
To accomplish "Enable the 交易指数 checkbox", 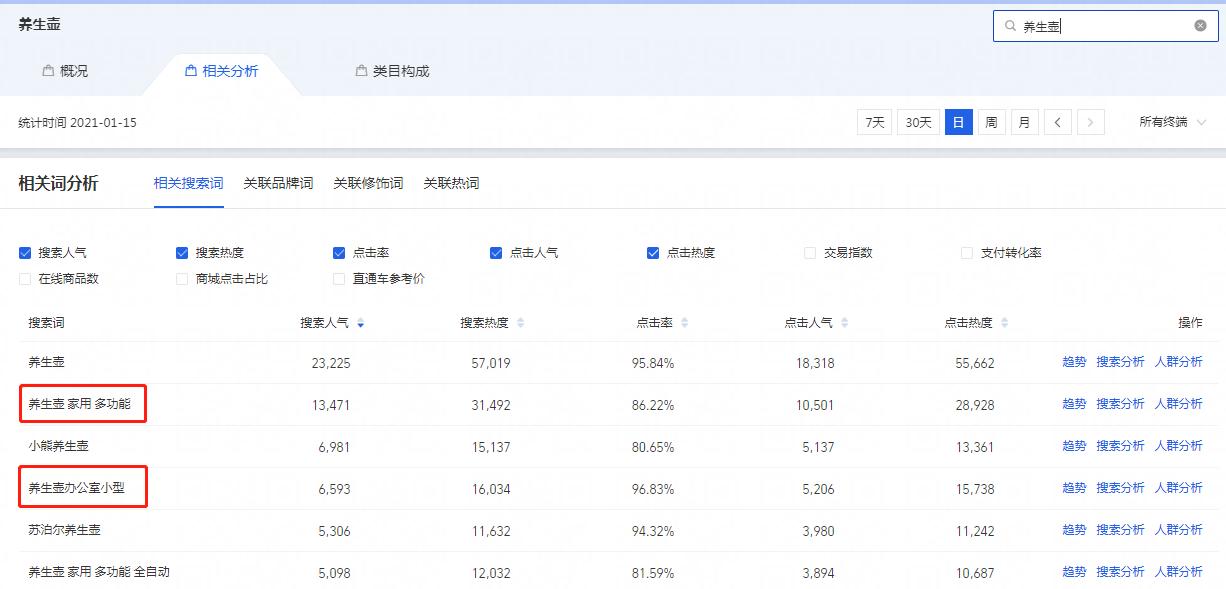I will click(x=810, y=253).
